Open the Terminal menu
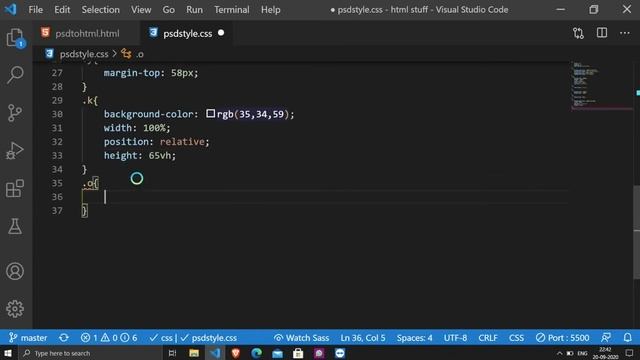The image size is (640, 360). click(232, 9)
